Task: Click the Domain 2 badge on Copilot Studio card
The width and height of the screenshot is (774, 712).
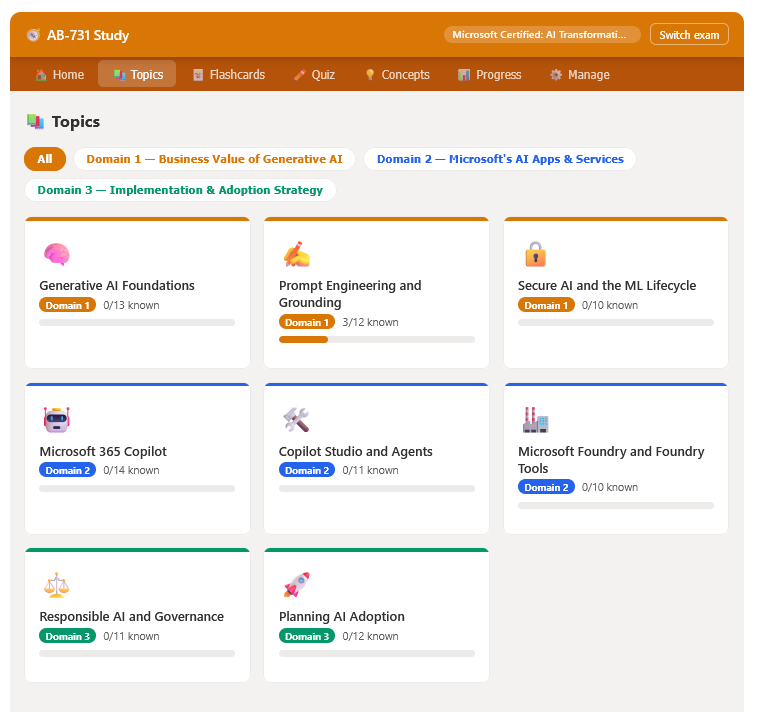Action: point(307,471)
